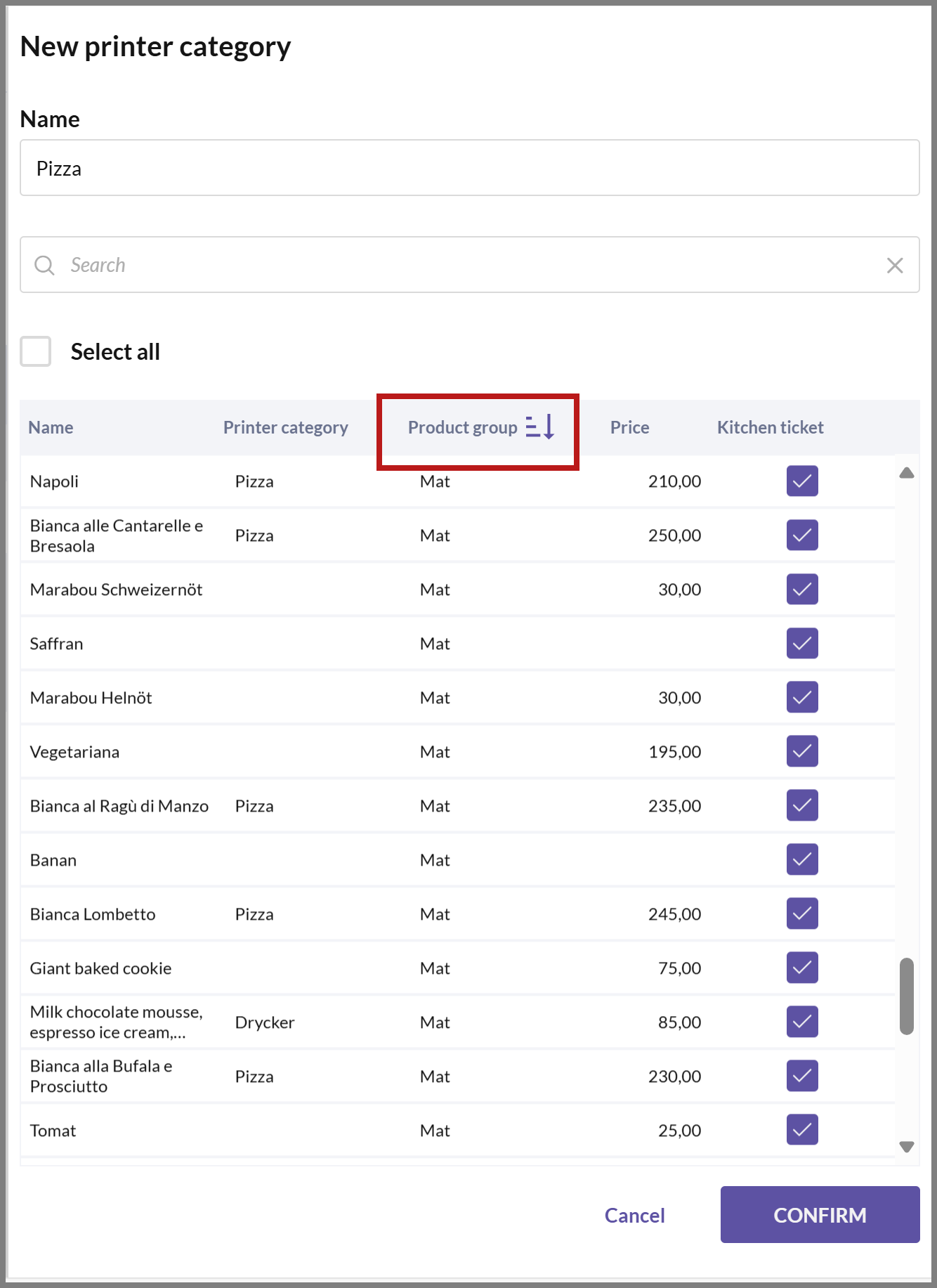
Task: Click the scrollbar up arrow
Action: (906, 473)
